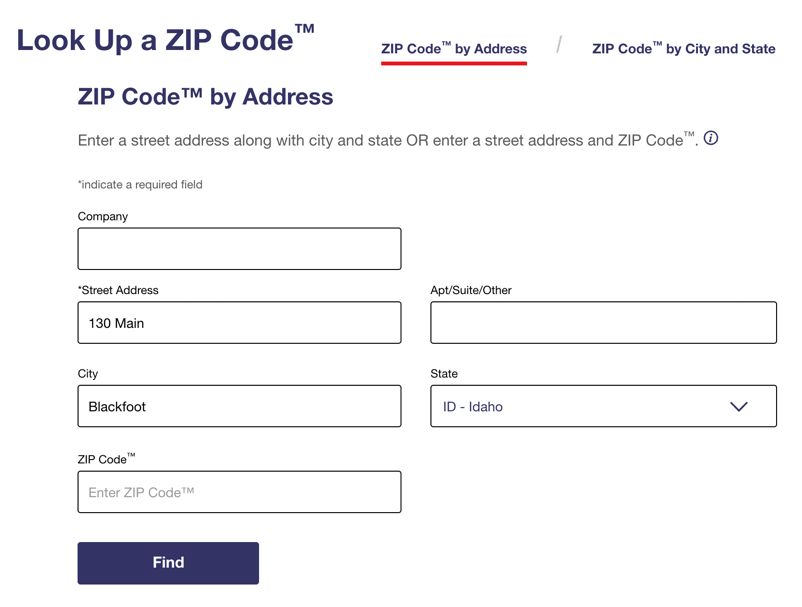Switch to ZIP Code by Address tab
Screen dimensions: 802x607
coord(454,49)
